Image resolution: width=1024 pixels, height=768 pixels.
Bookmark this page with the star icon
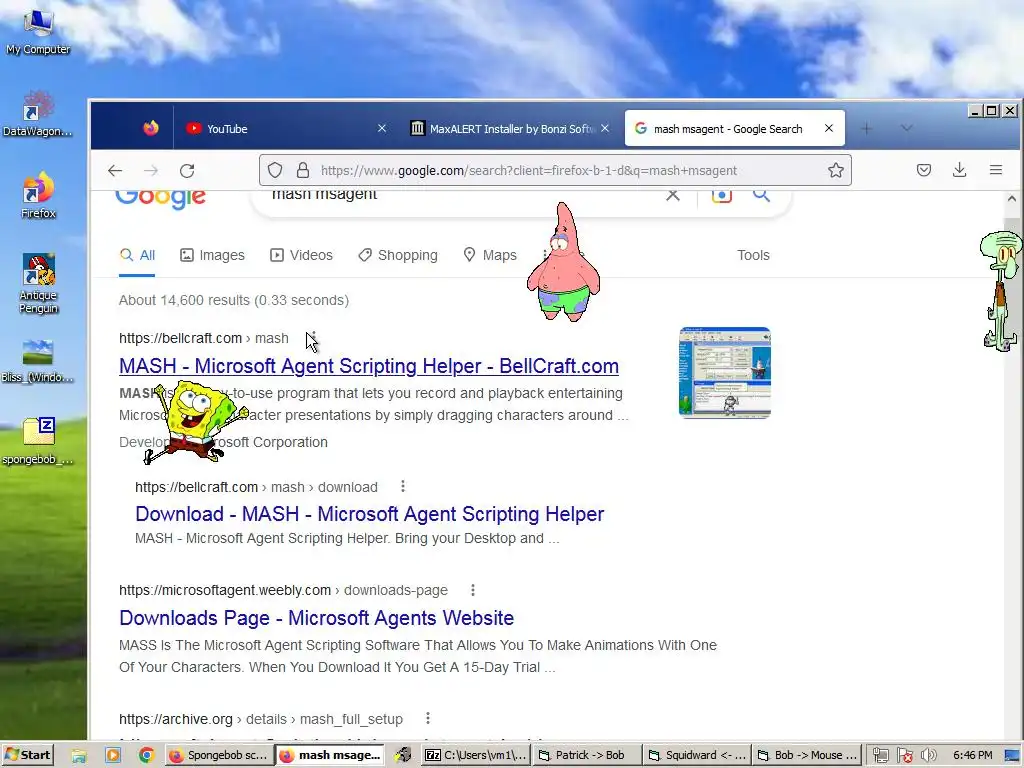(x=836, y=170)
